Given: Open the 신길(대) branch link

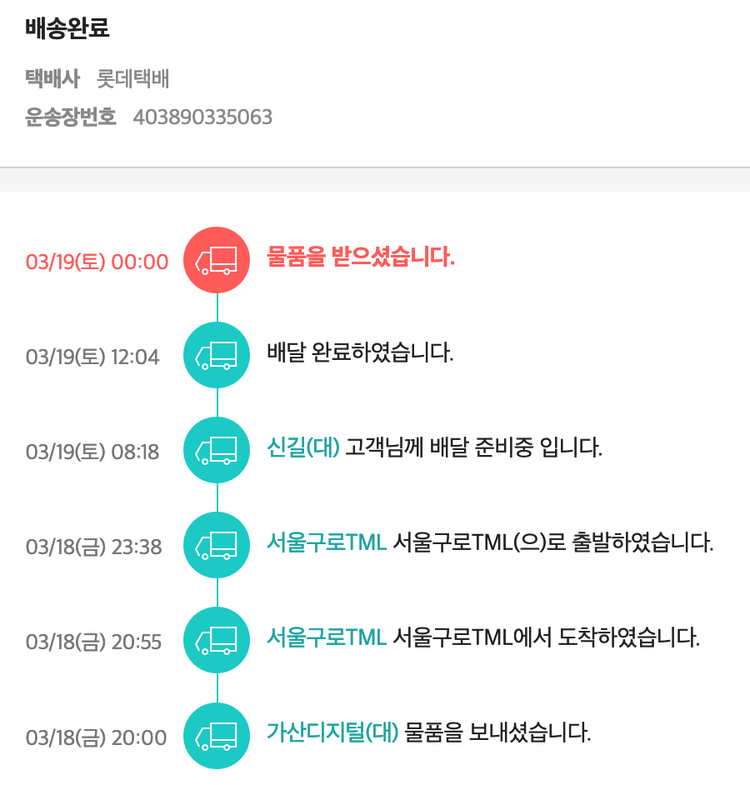Looking at the screenshot, I should 303,447.
